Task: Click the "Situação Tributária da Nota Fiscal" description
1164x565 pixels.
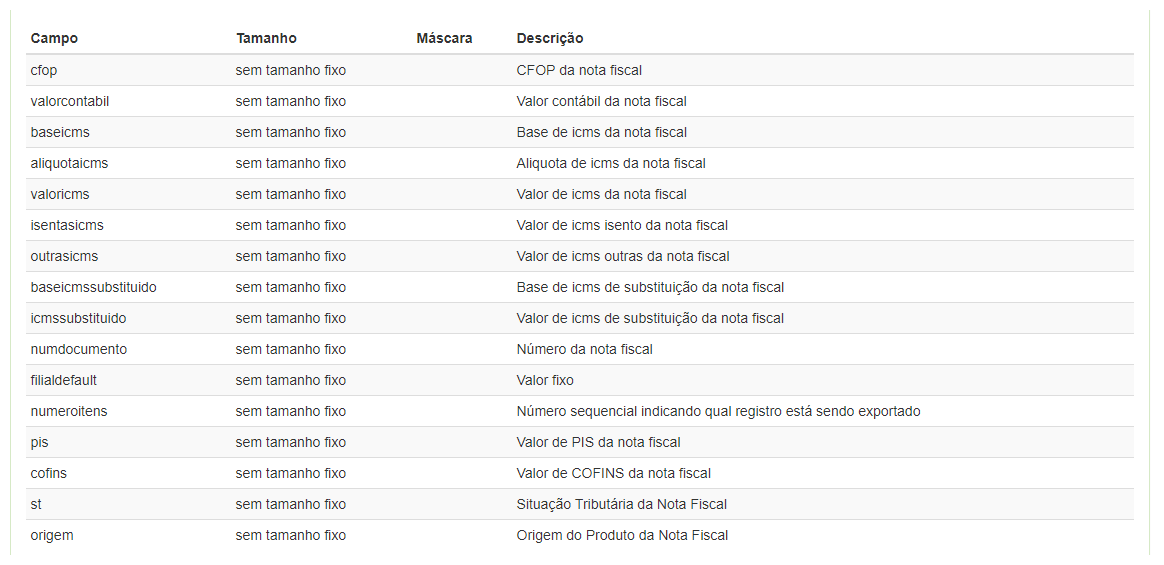Action: (622, 504)
